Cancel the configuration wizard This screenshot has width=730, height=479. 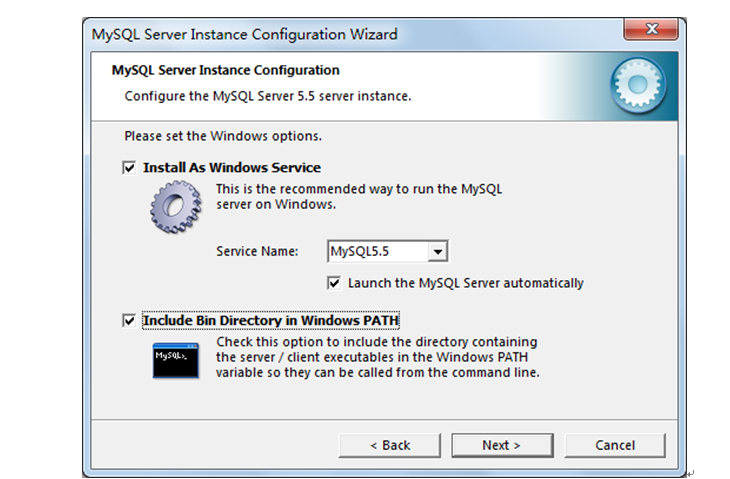coord(615,445)
